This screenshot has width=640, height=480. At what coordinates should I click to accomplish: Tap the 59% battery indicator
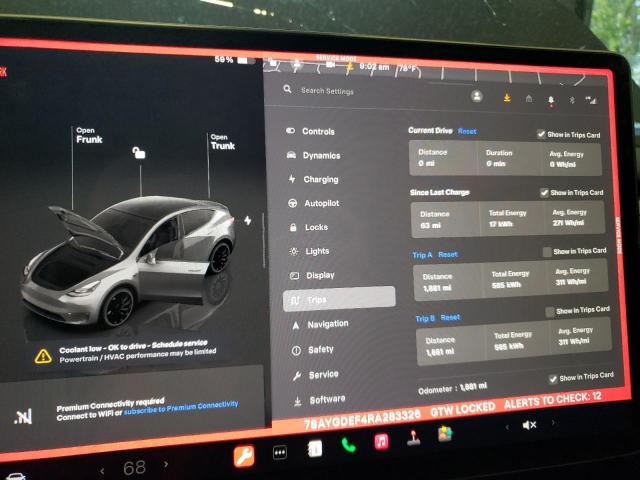235,60
